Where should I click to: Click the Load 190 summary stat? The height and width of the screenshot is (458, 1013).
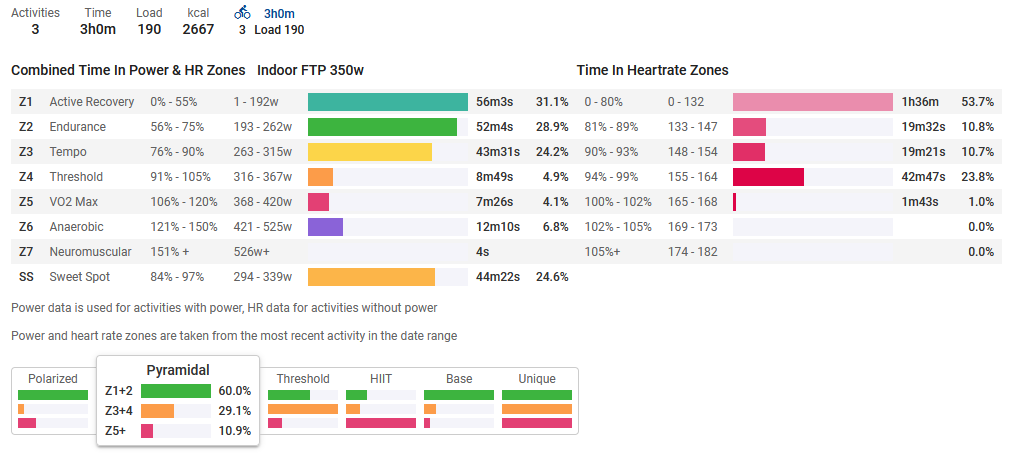point(149,21)
